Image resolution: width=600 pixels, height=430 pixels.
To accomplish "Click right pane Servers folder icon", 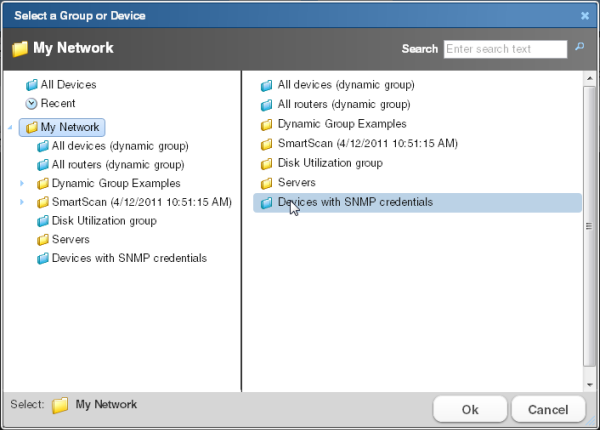I will coord(266,182).
